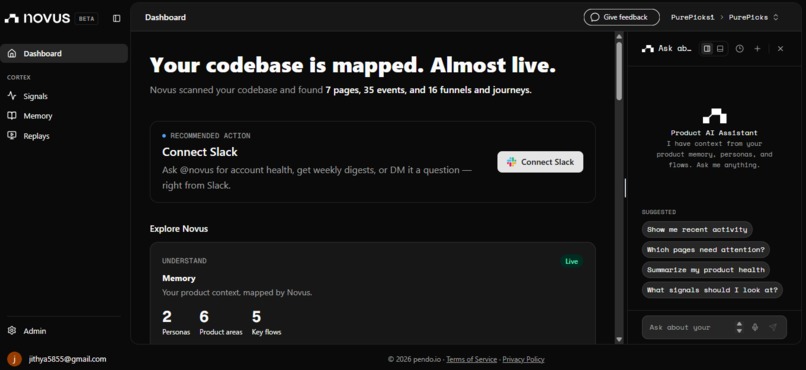The width and height of the screenshot is (806, 370).
Task: Click the chat bubble icon in Give feedback
Action: (595, 17)
